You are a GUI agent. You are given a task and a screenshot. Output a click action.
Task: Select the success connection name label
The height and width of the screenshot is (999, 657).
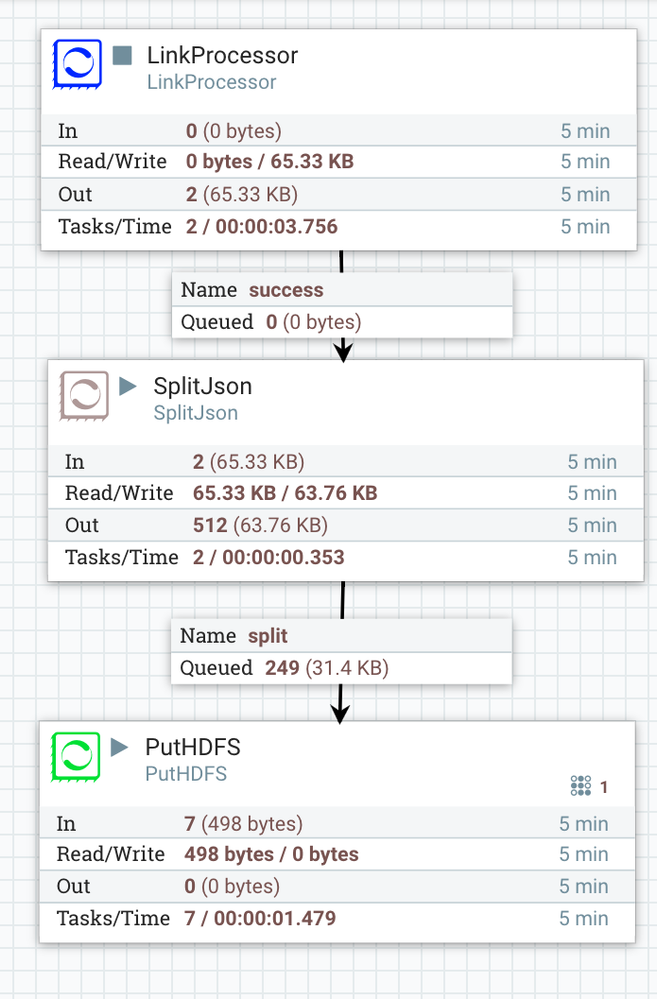tap(286, 290)
